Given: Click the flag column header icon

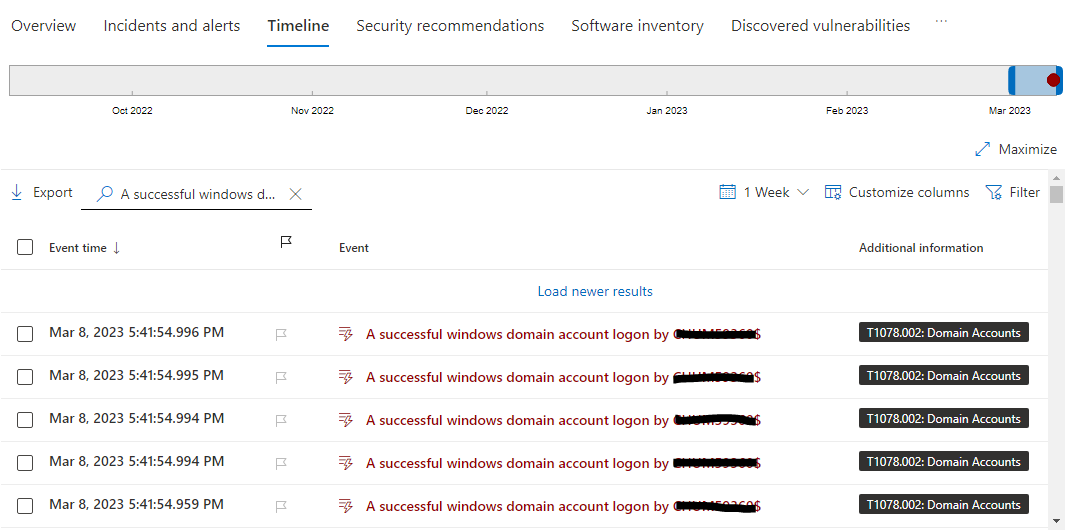Looking at the screenshot, I should point(286,242).
